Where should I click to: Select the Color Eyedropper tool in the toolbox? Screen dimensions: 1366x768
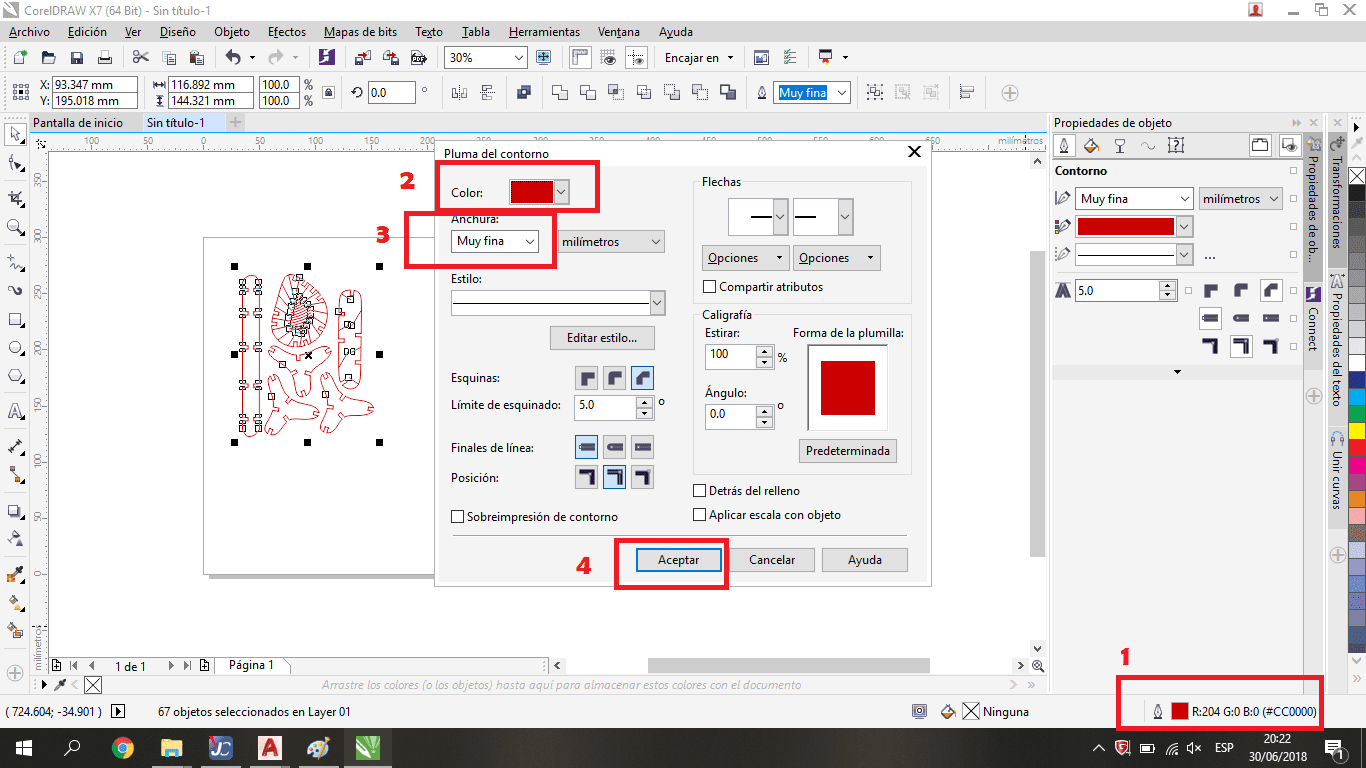(x=15, y=575)
